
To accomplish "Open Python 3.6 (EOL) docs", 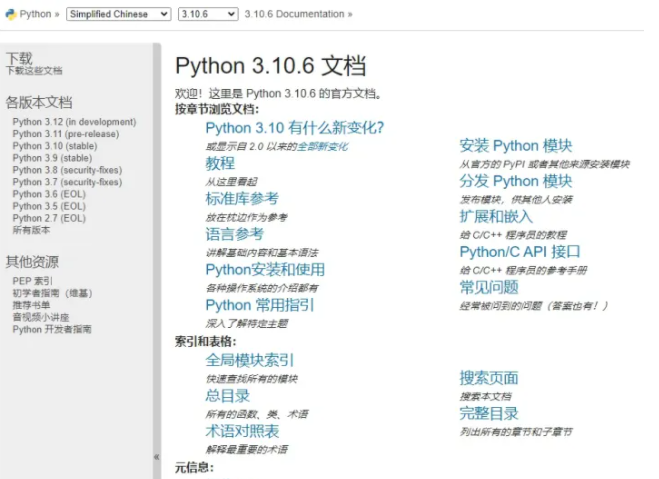I will [49, 194].
